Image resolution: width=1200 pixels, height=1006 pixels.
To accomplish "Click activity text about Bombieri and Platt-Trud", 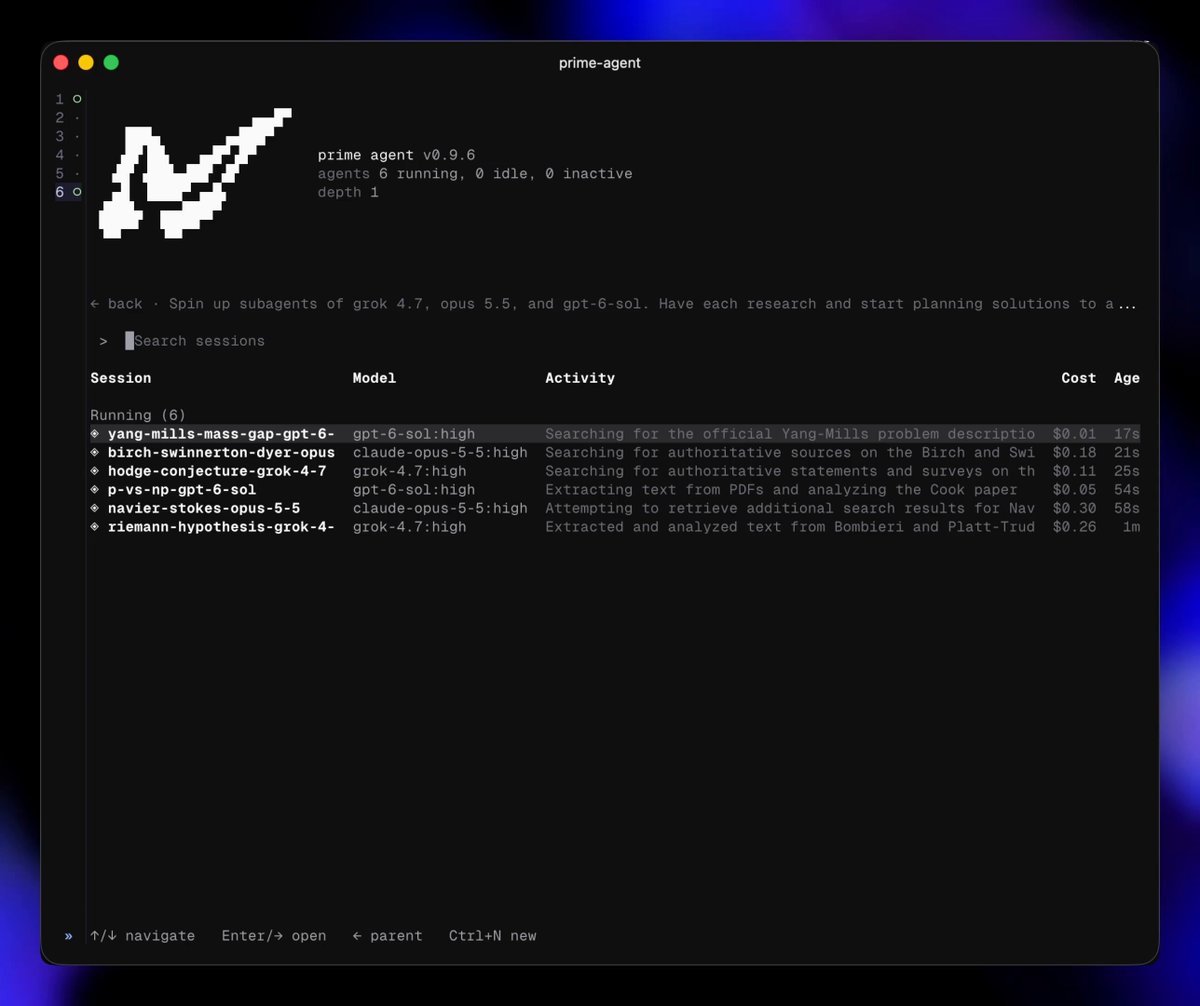I will coord(790,527).
